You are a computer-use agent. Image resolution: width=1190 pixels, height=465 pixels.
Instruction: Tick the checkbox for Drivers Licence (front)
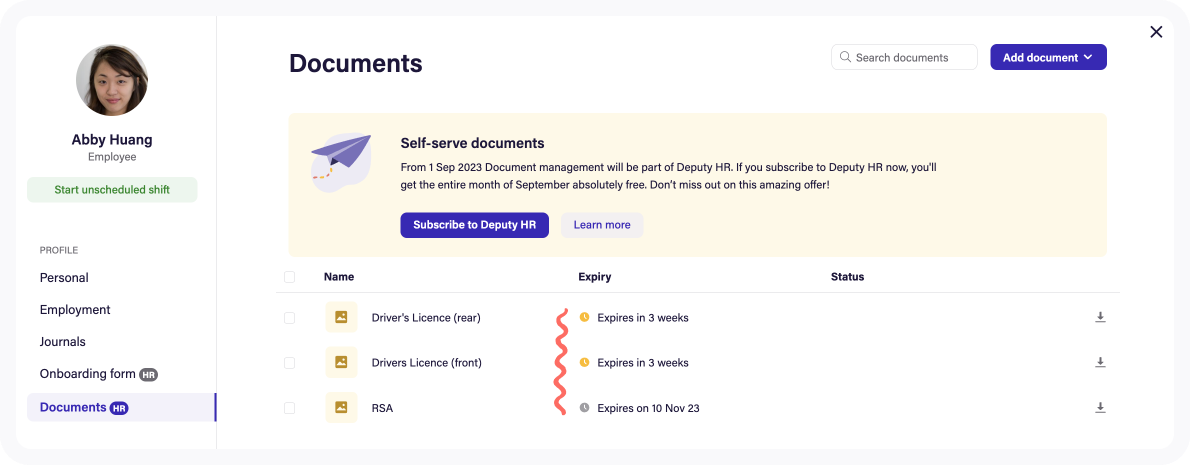coord(289,363)
